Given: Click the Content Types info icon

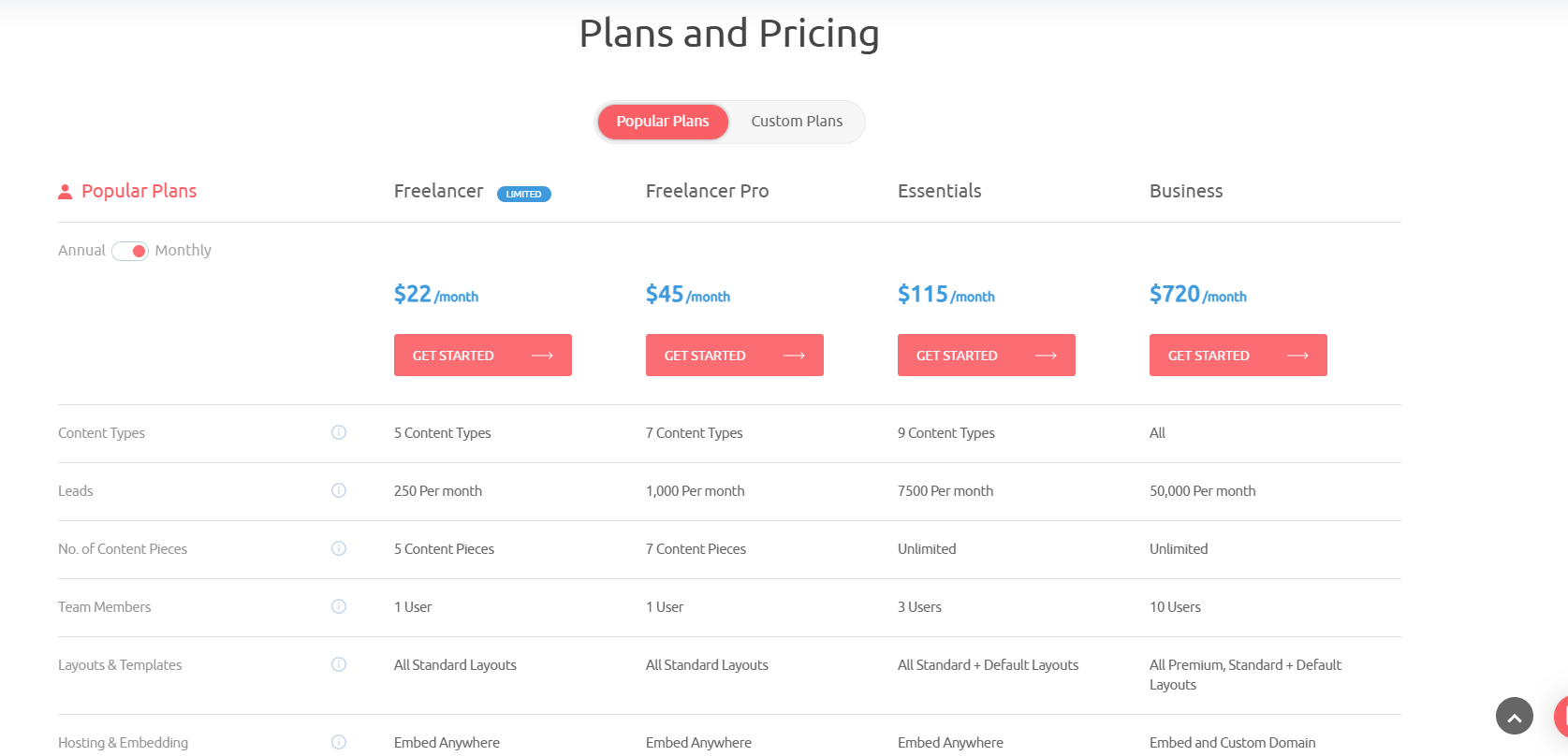Looking at the screenshot, I should [339, 432].
